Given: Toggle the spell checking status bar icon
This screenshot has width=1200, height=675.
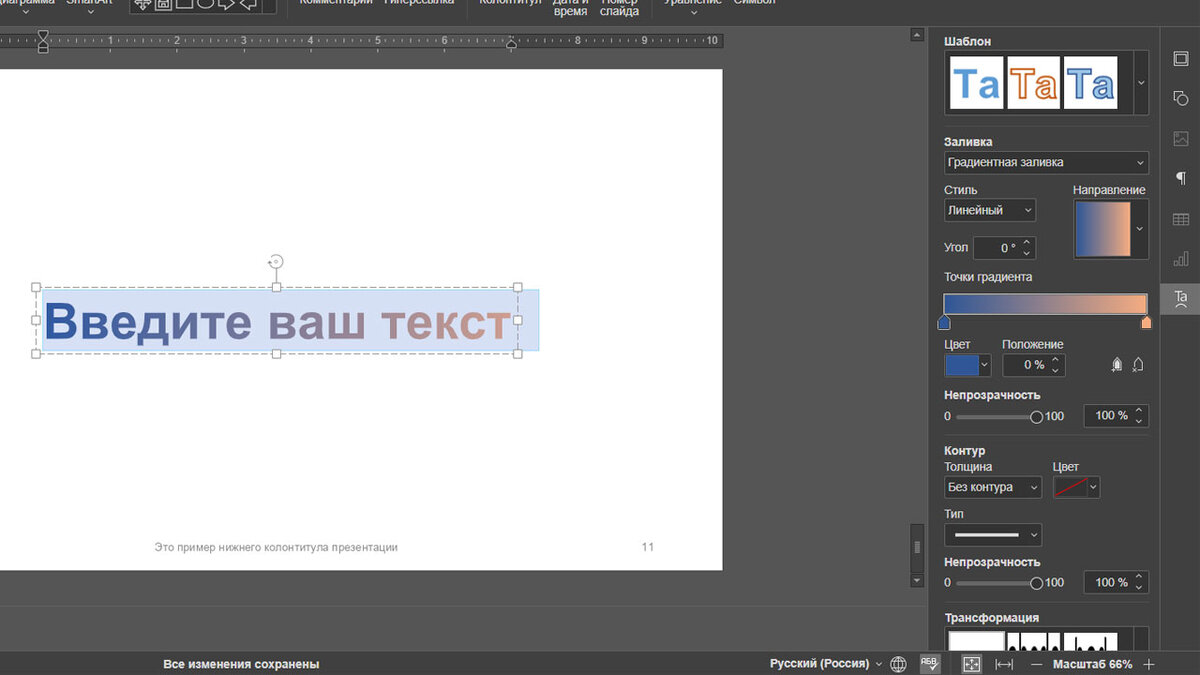Looking at the screenshot, I should coord(930,664).
